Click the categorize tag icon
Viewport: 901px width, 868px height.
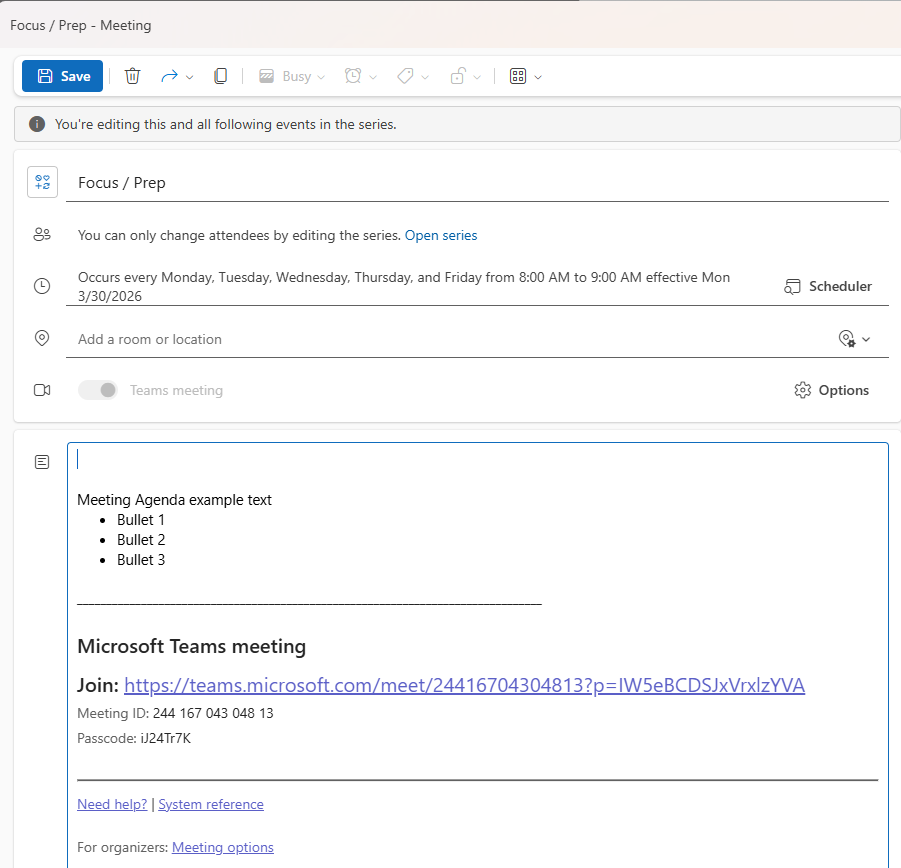(405, 76)
